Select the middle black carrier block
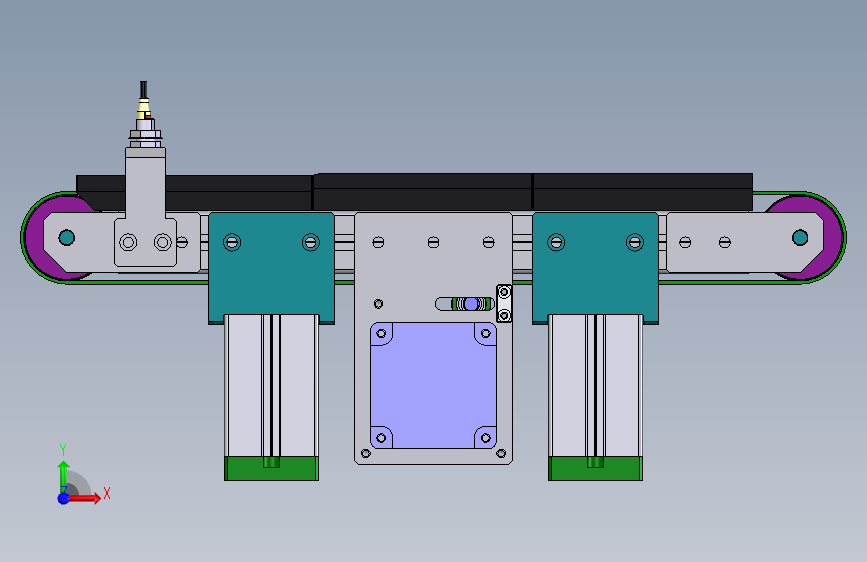The height and width of the screenshot is (562, 867). point(422,192)
